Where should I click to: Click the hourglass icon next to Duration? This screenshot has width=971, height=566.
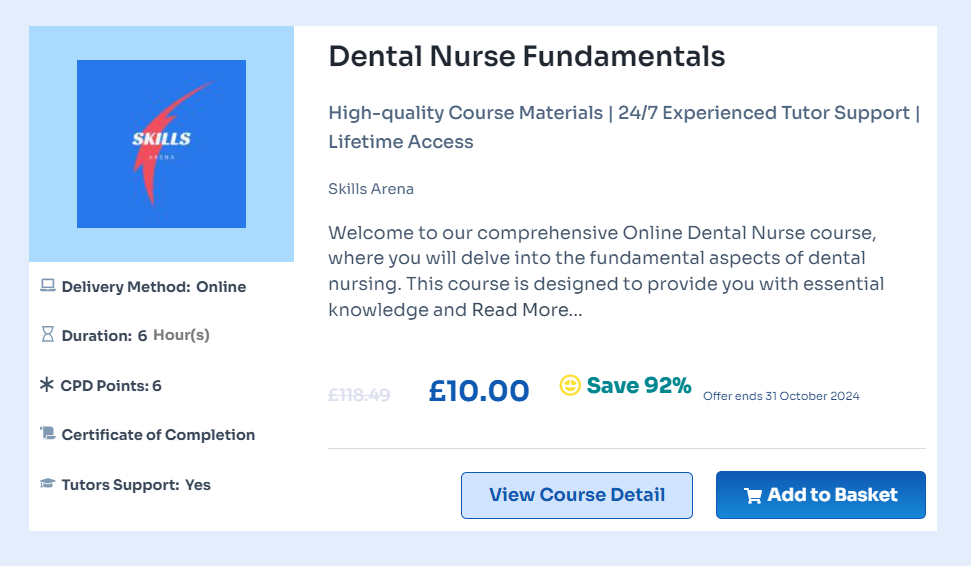coord(47,335)
